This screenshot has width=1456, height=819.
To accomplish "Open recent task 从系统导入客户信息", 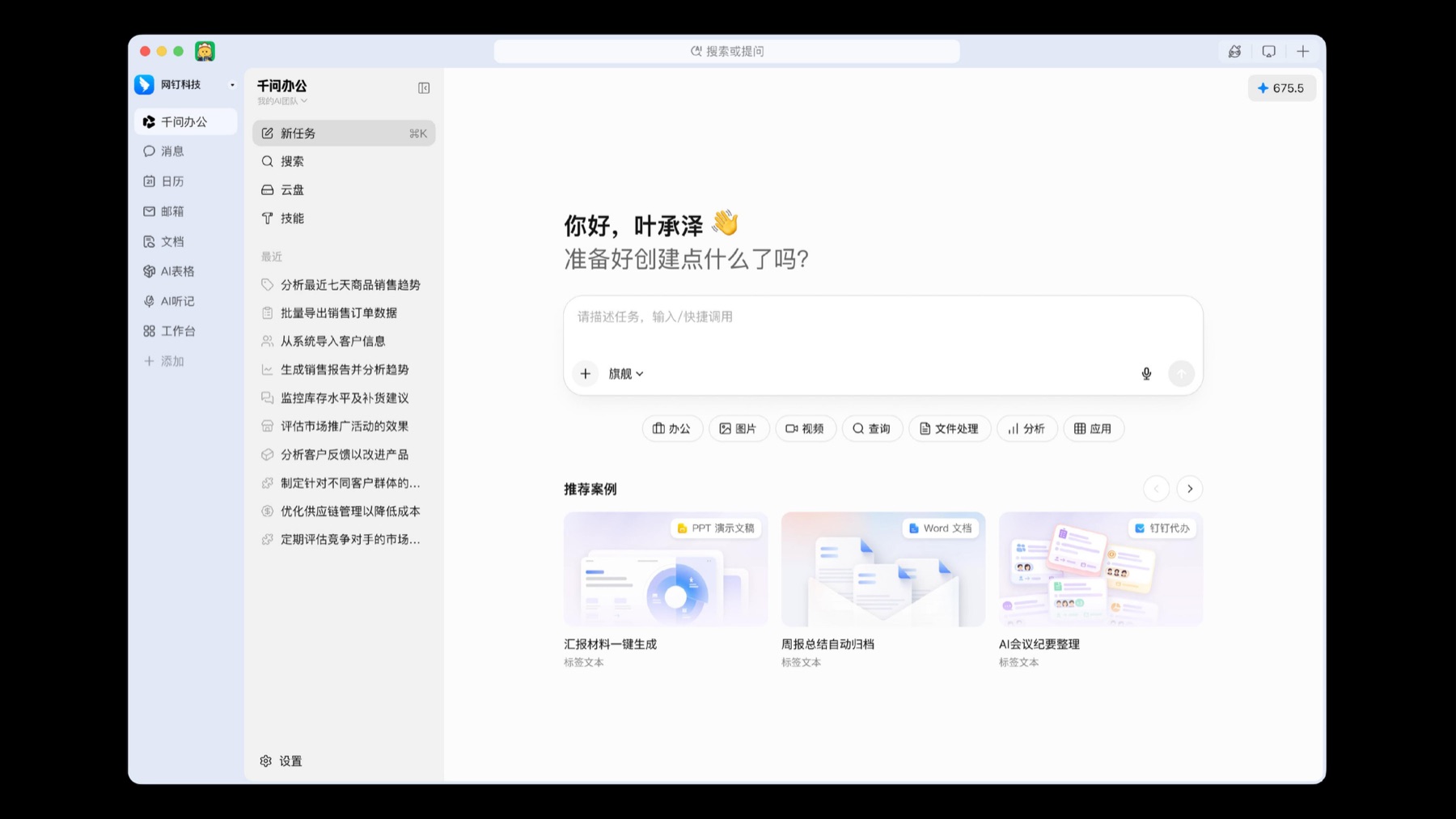I will [x=344, y=342].
